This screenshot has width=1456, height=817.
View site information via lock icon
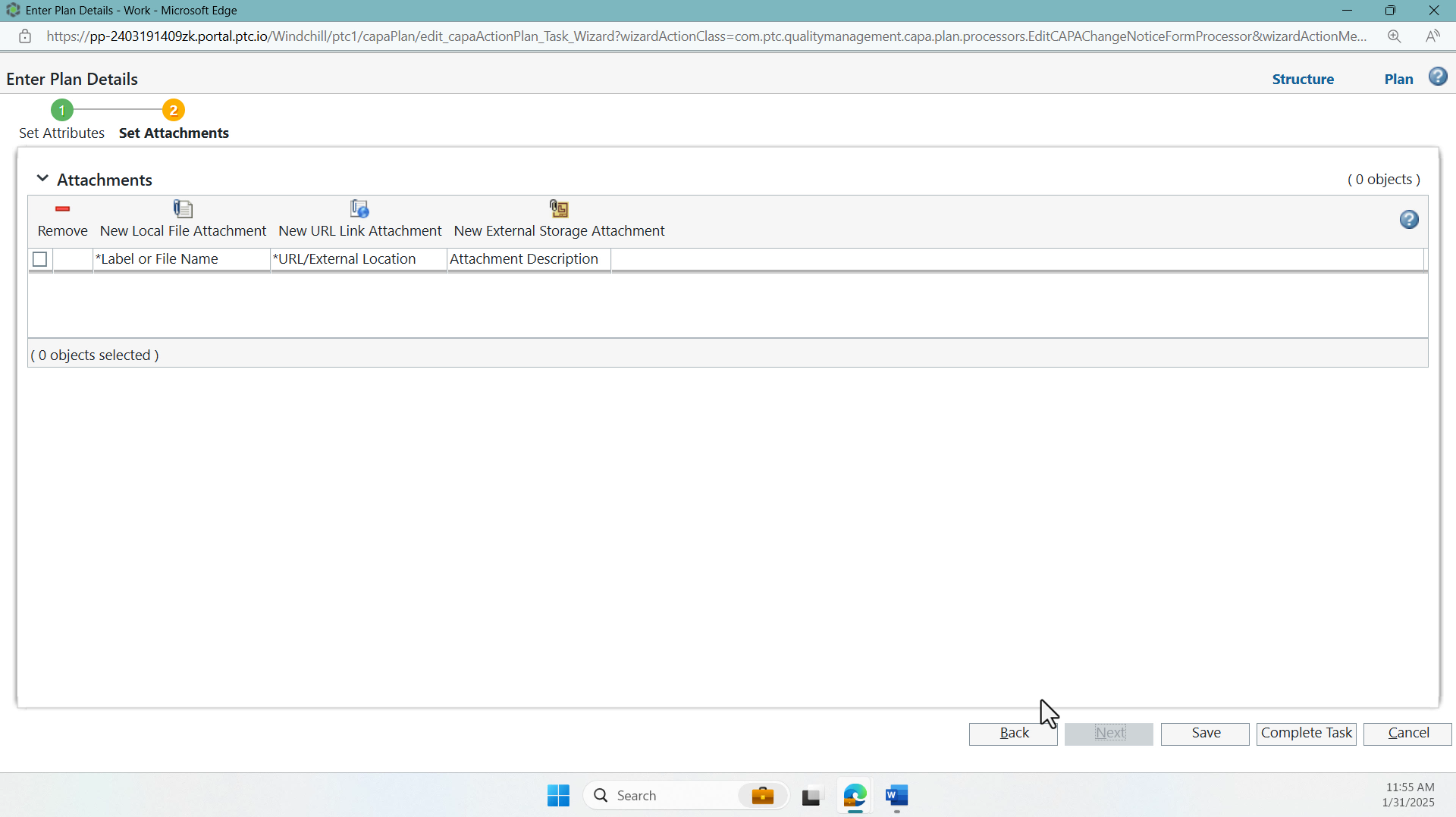(25, 36)
